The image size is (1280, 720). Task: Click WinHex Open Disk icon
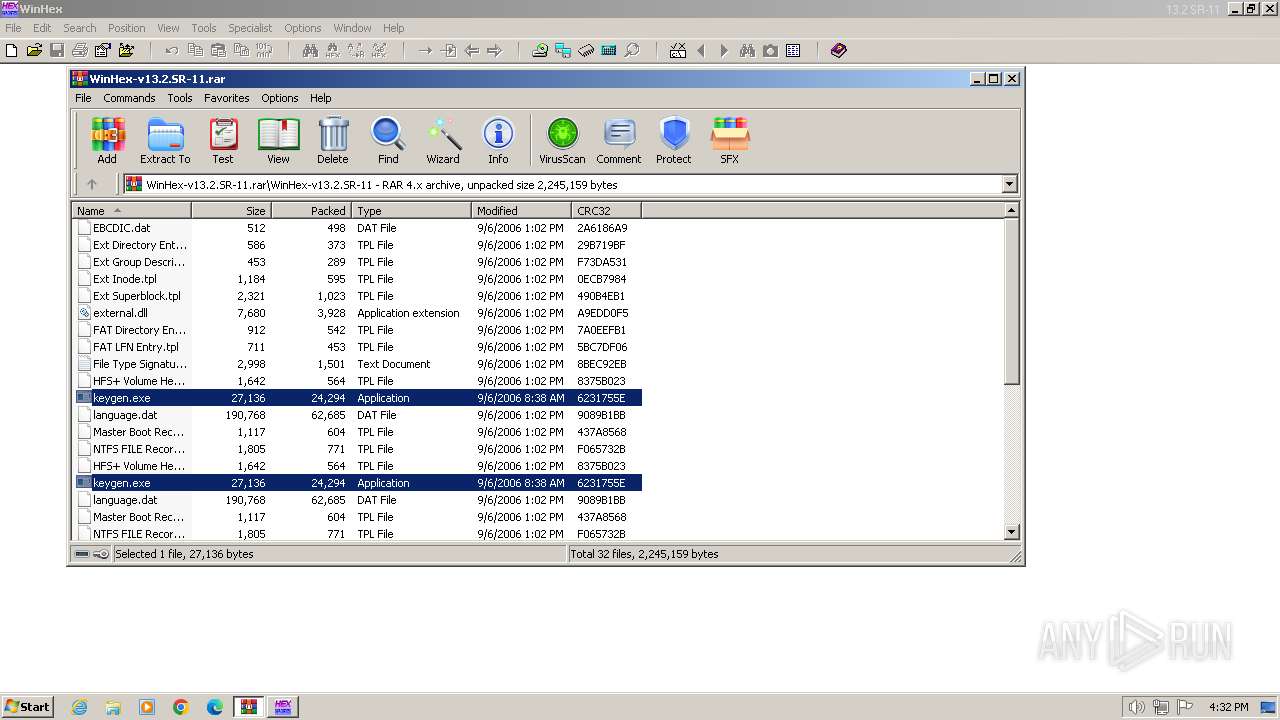coord(540,50)
